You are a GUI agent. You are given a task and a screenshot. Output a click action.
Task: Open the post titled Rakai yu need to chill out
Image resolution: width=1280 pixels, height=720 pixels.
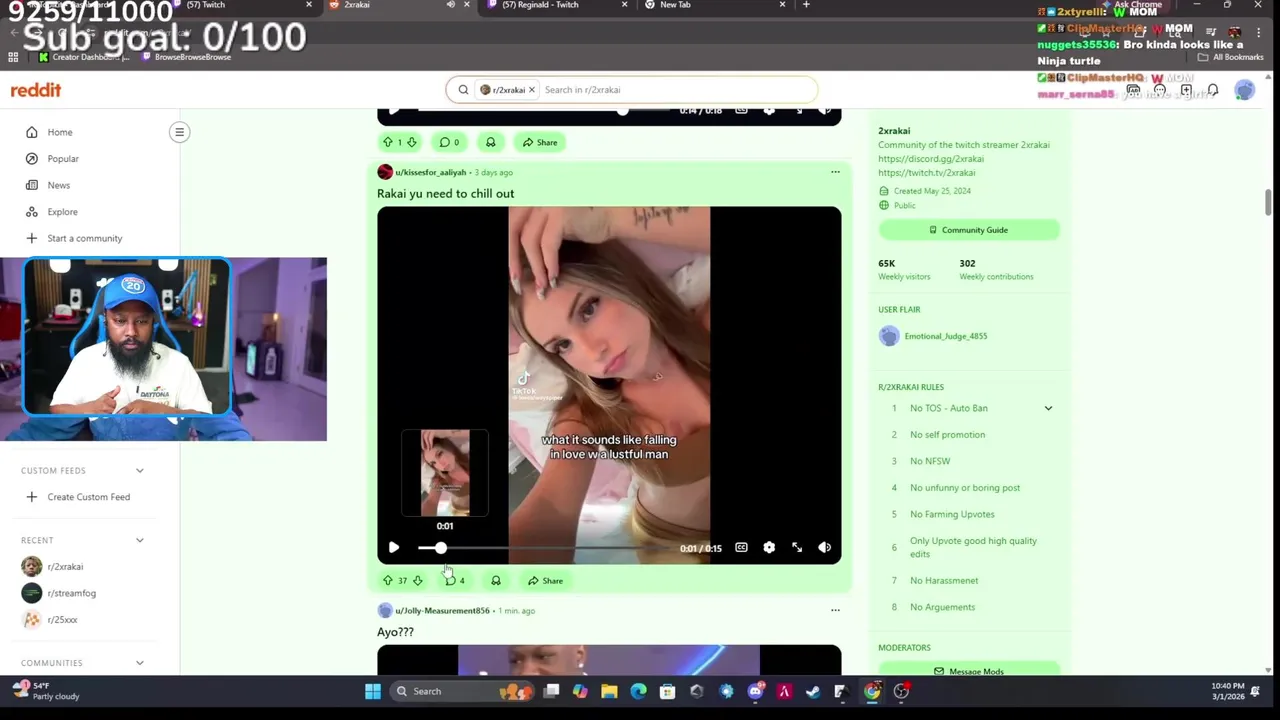tap(445, 193)
